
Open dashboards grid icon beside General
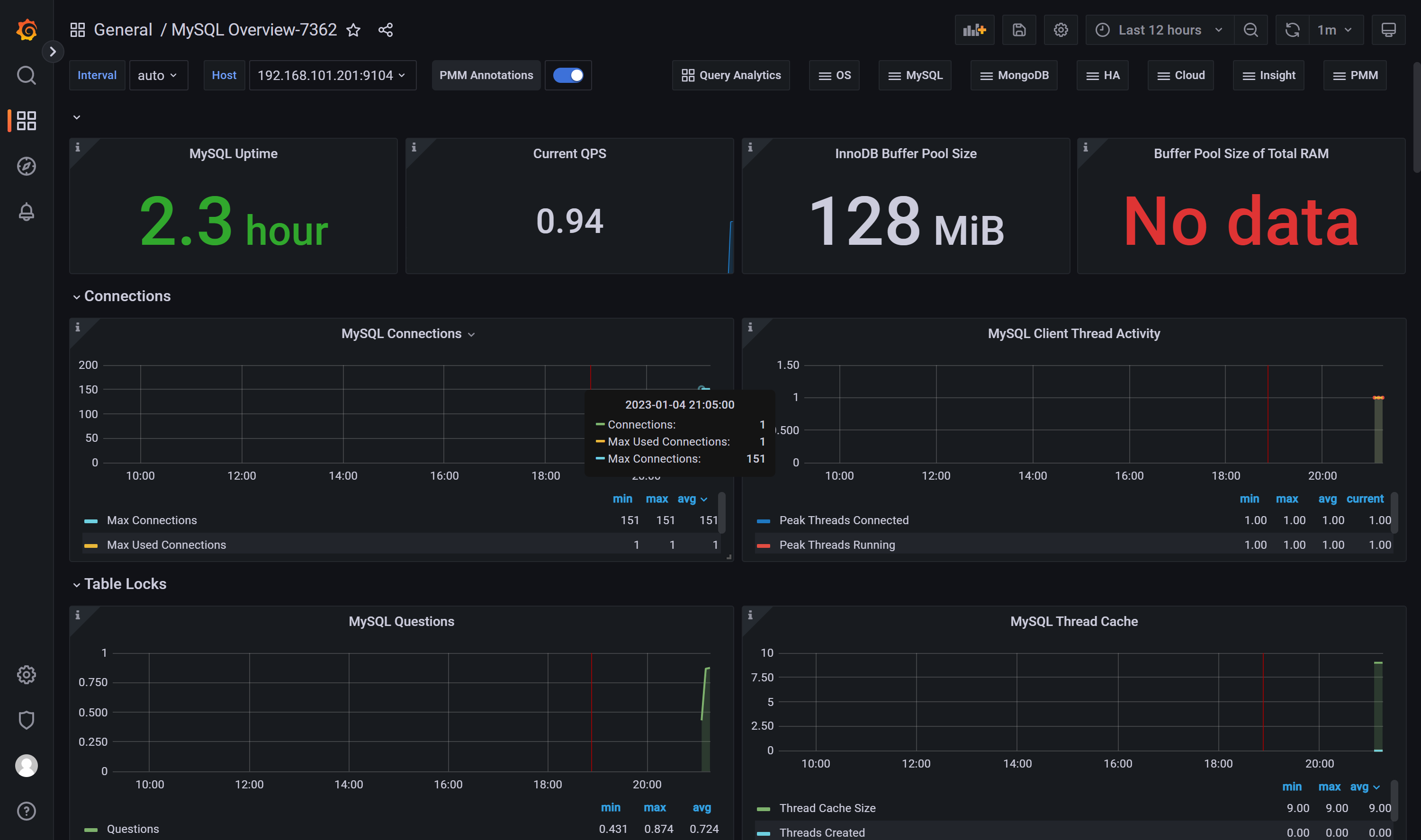(x=78, y=30)
